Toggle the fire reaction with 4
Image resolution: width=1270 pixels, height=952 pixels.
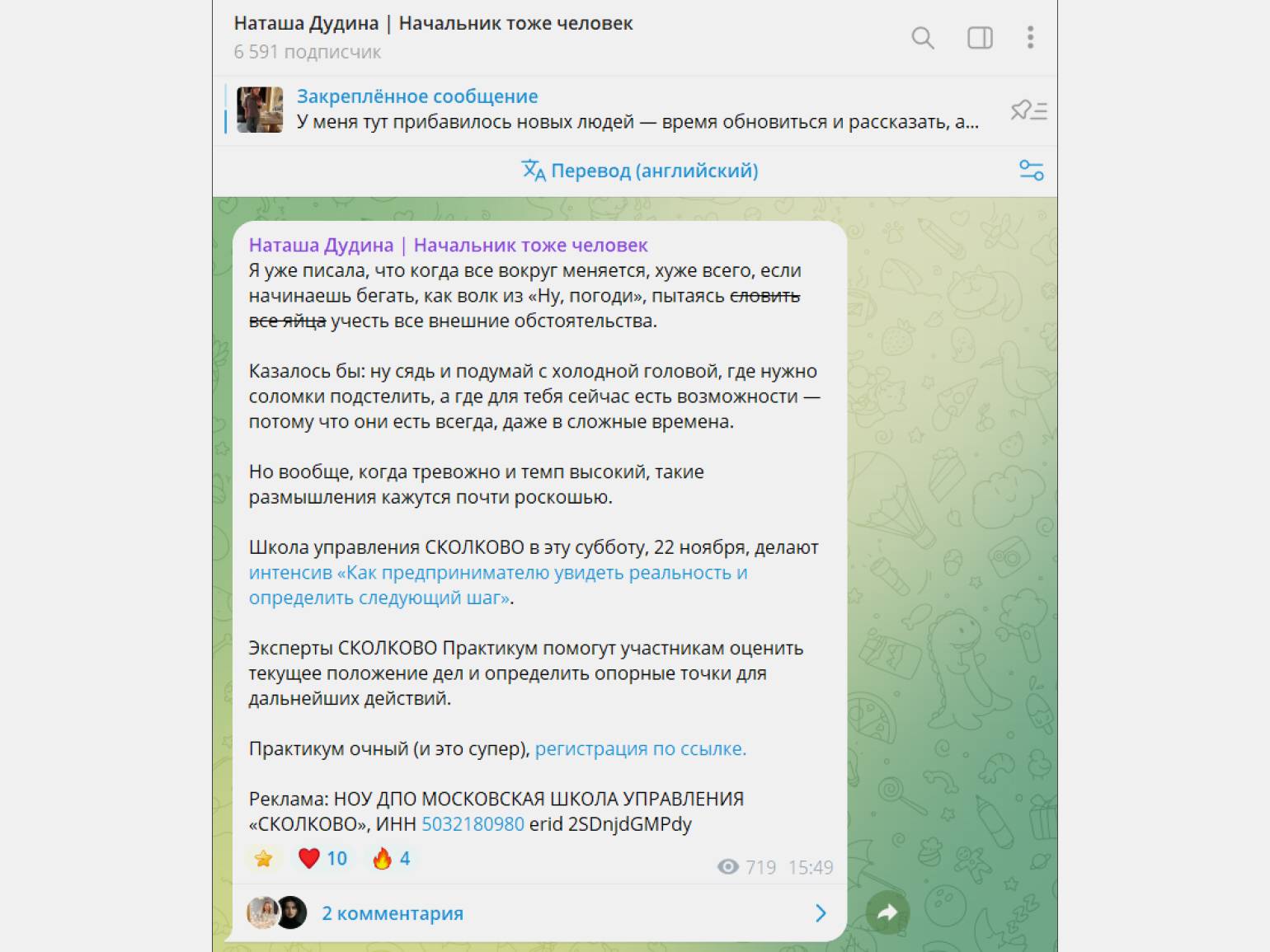[x=391, y=859]
